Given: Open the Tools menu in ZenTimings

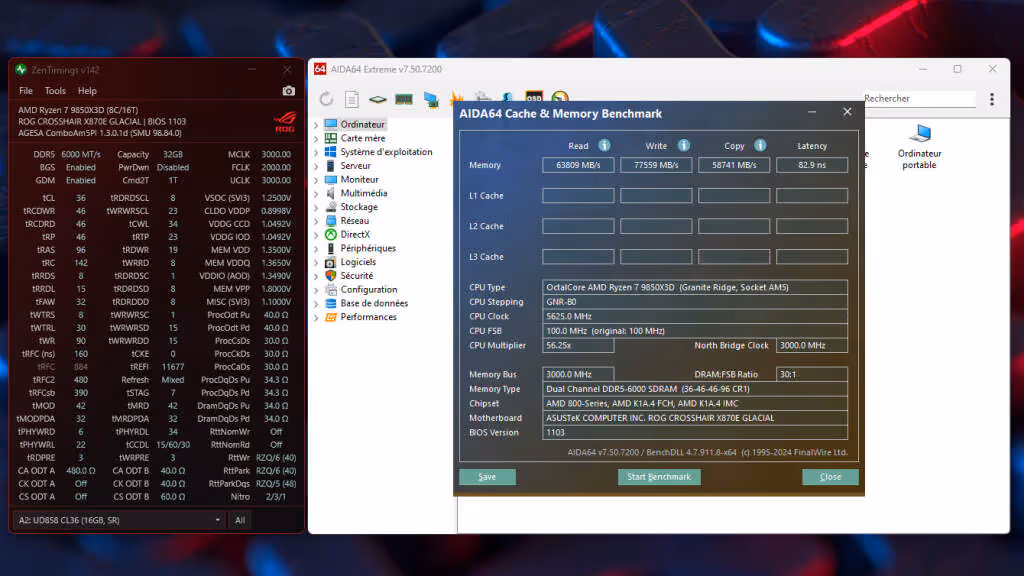Looking at the screenshot, I should (x=55, y=91).
